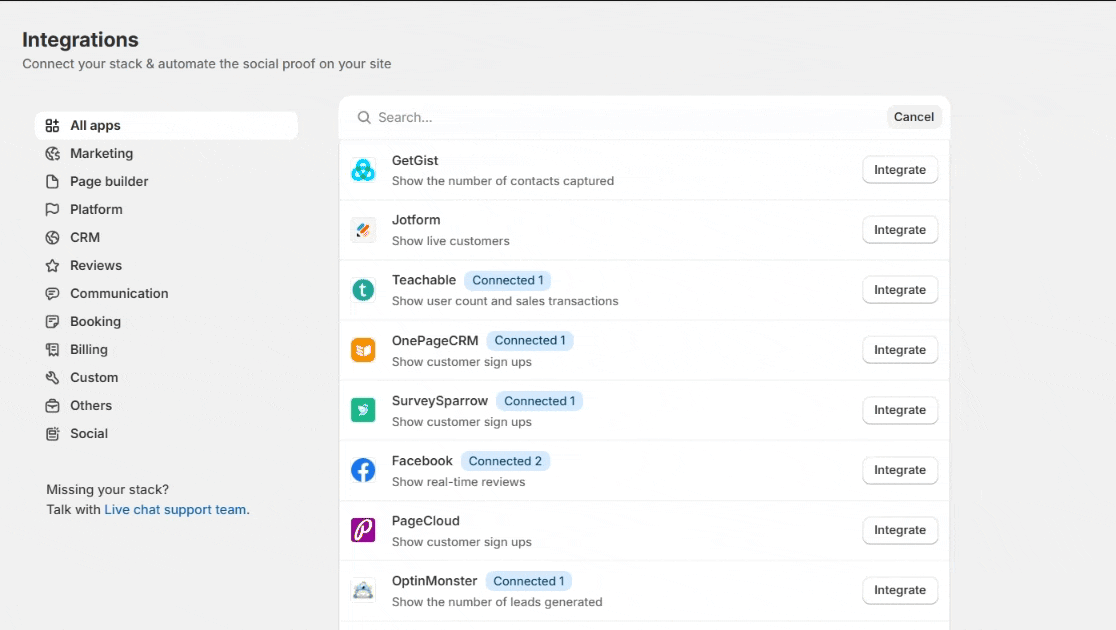The height and width of the screenshot is (630, 1116).
Task: Click 'Show live customers' description
Action: [451, 241]
